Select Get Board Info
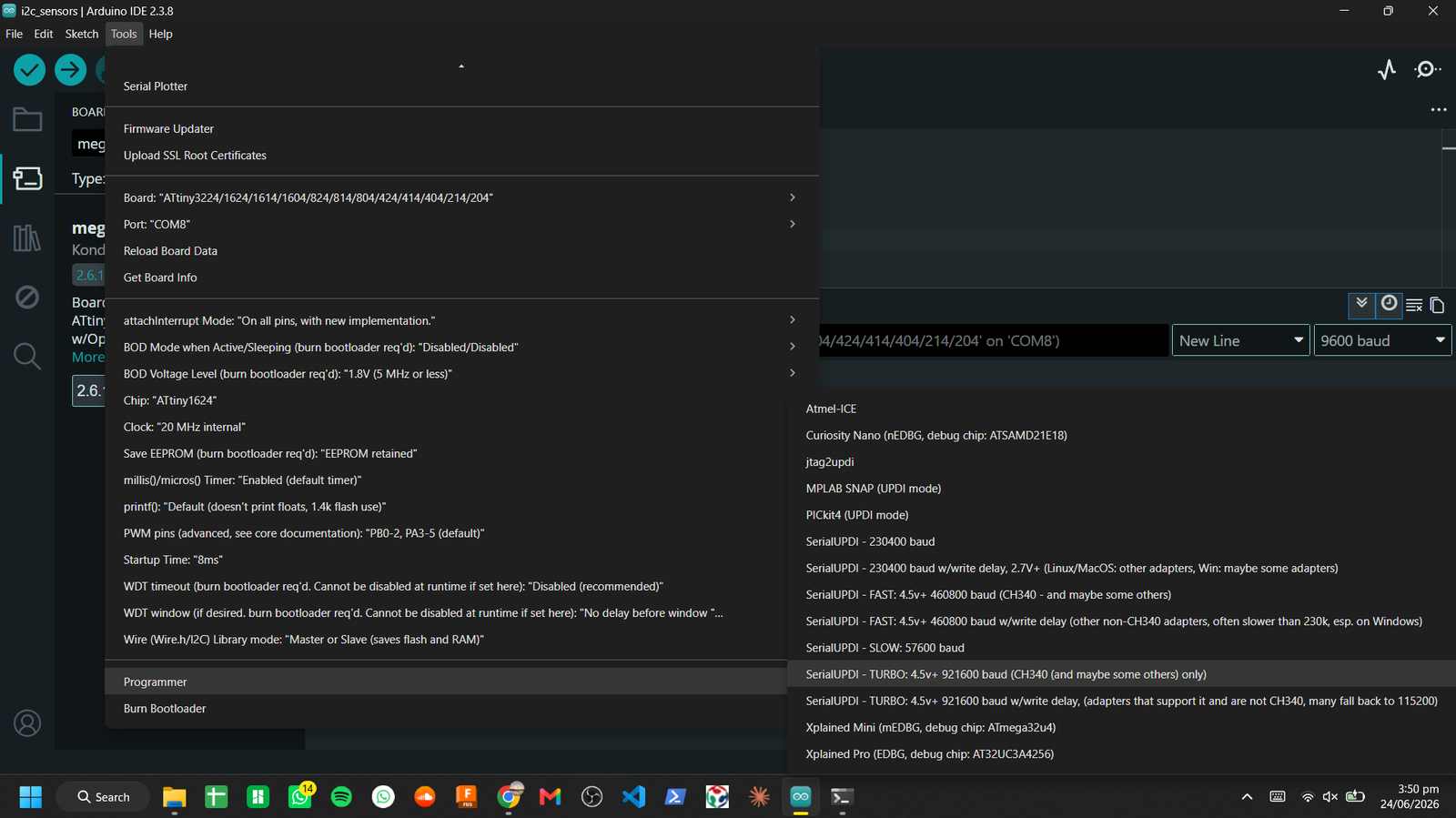 [x=462, y=278]
